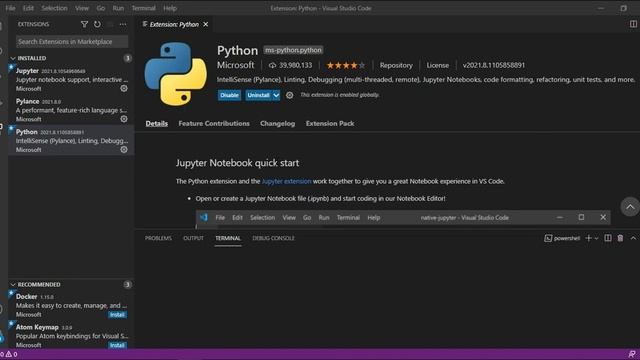Viewport: 640px width, 360px height.
Task: Open gear icon next to Uninstall button
Action: coord(289,95)
